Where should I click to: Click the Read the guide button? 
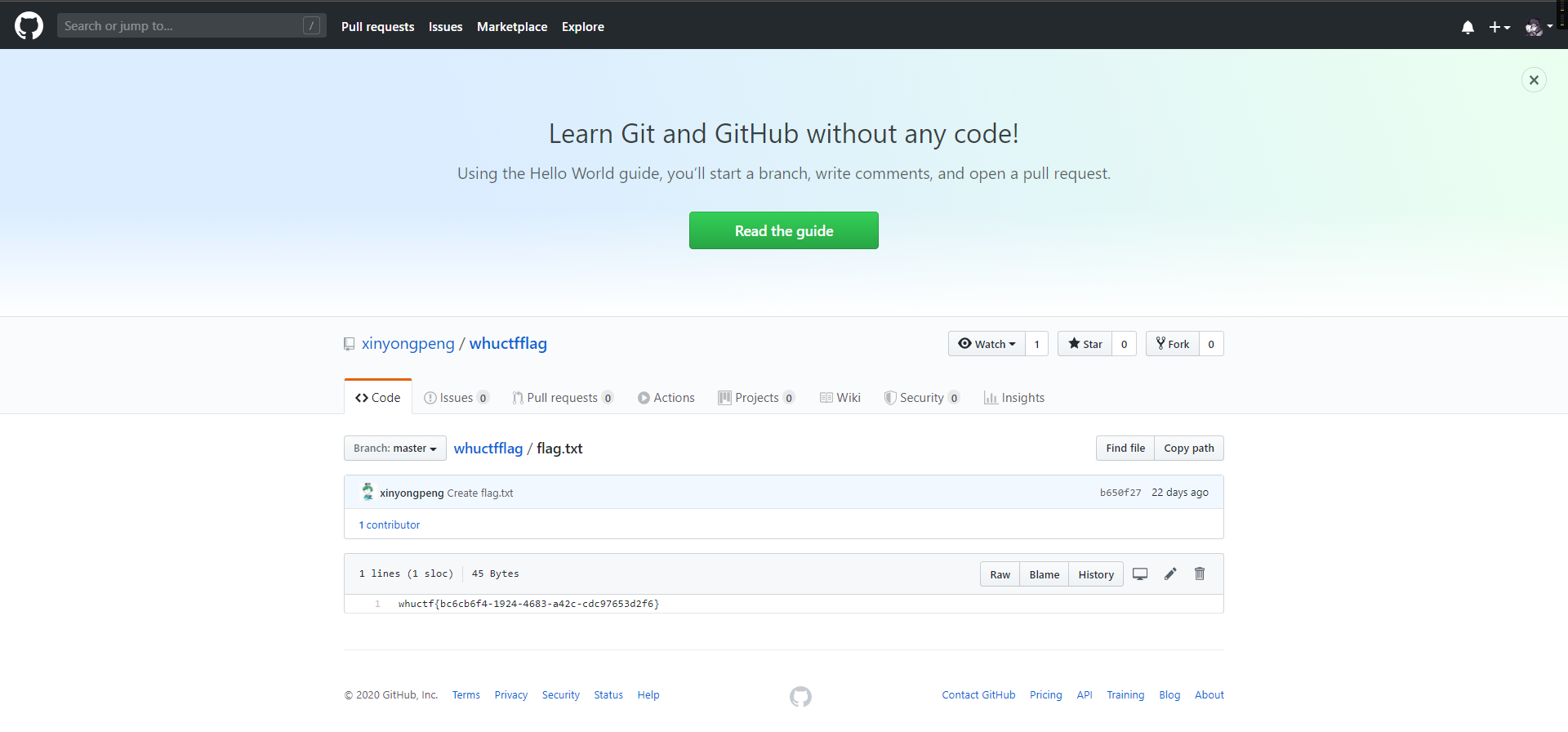point(784,230)
